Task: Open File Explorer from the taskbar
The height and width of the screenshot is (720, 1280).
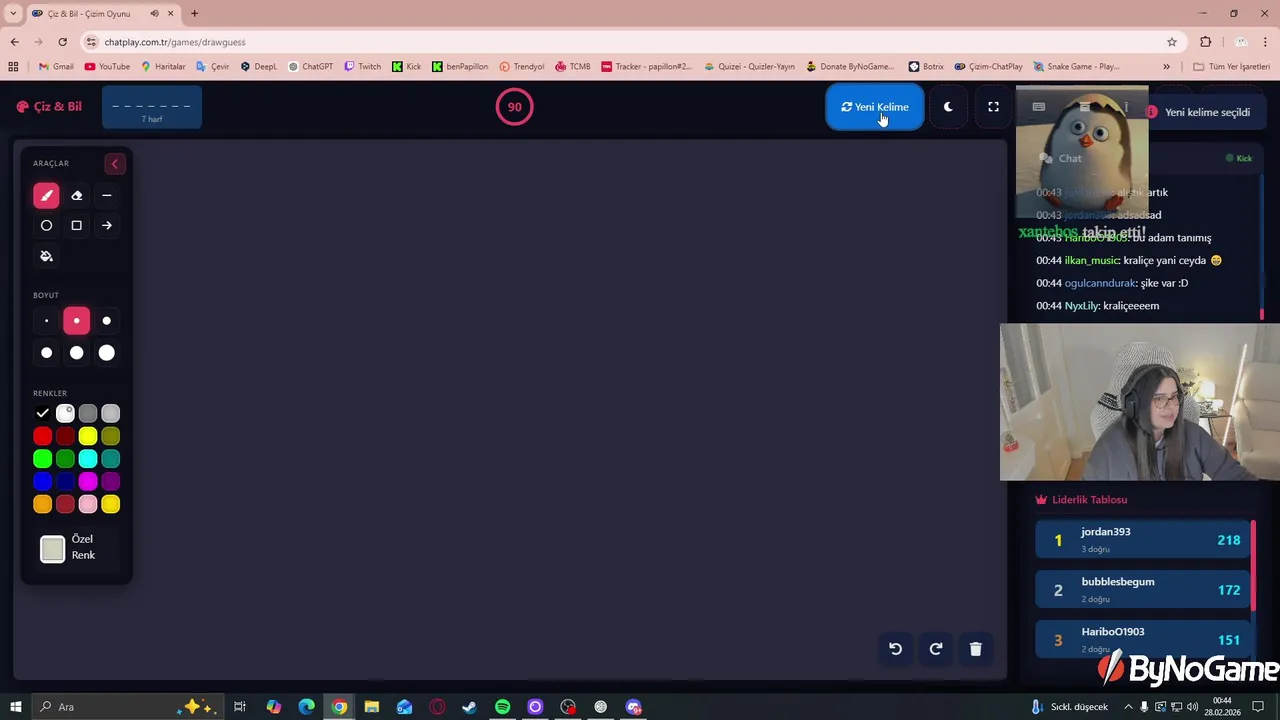Action: (371, 707)
